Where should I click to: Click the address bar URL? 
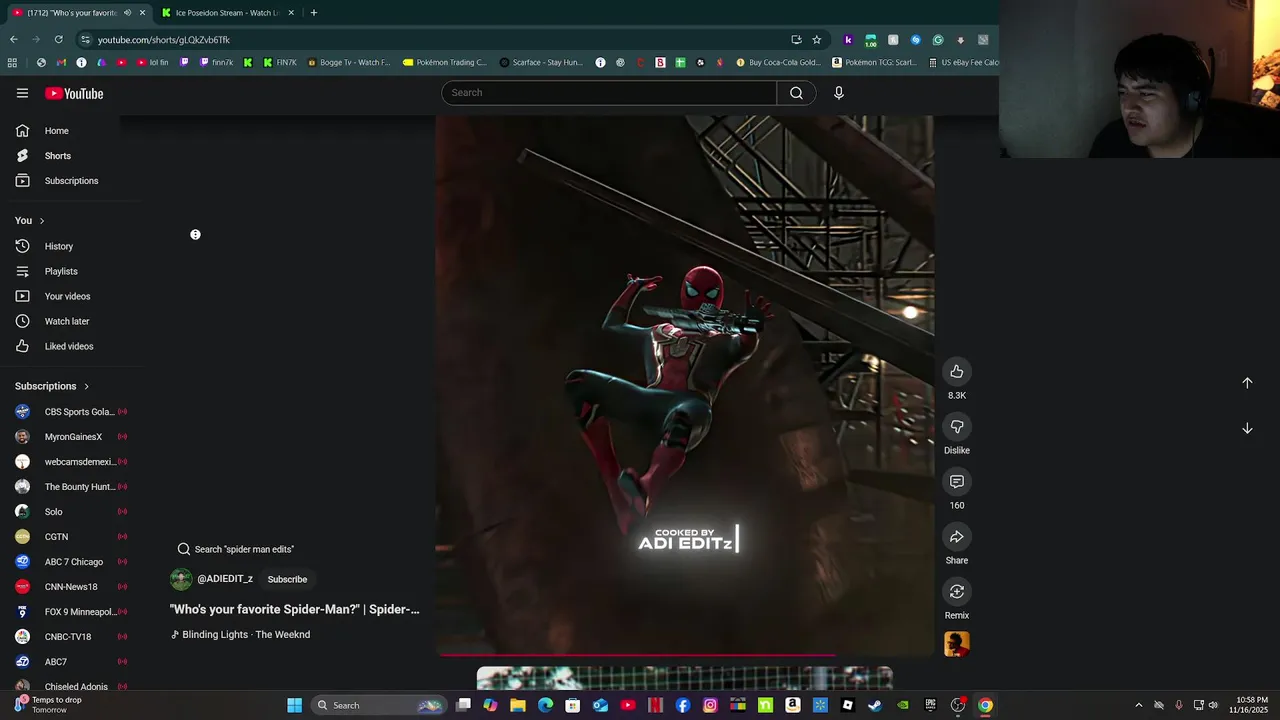tap(164, 40)
